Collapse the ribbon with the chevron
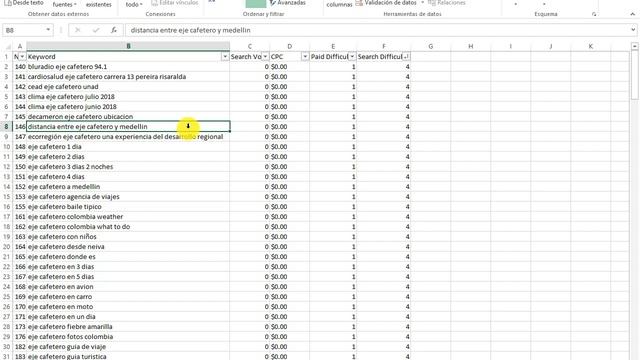Screen dimensions: 640x360 (632, 14)
